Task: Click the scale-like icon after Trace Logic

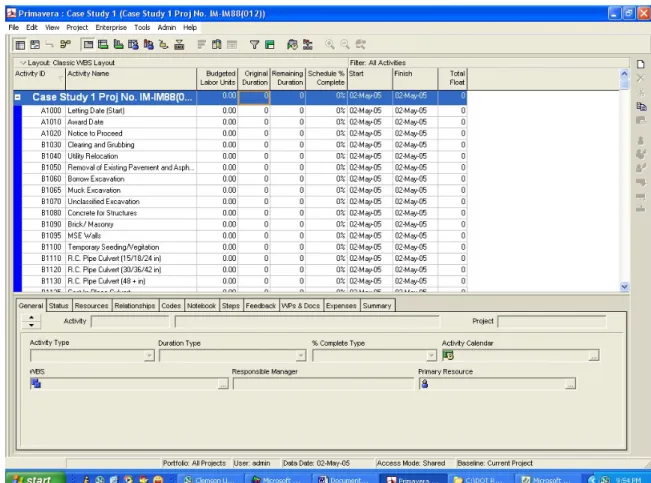Action: [x=179, y=44]
